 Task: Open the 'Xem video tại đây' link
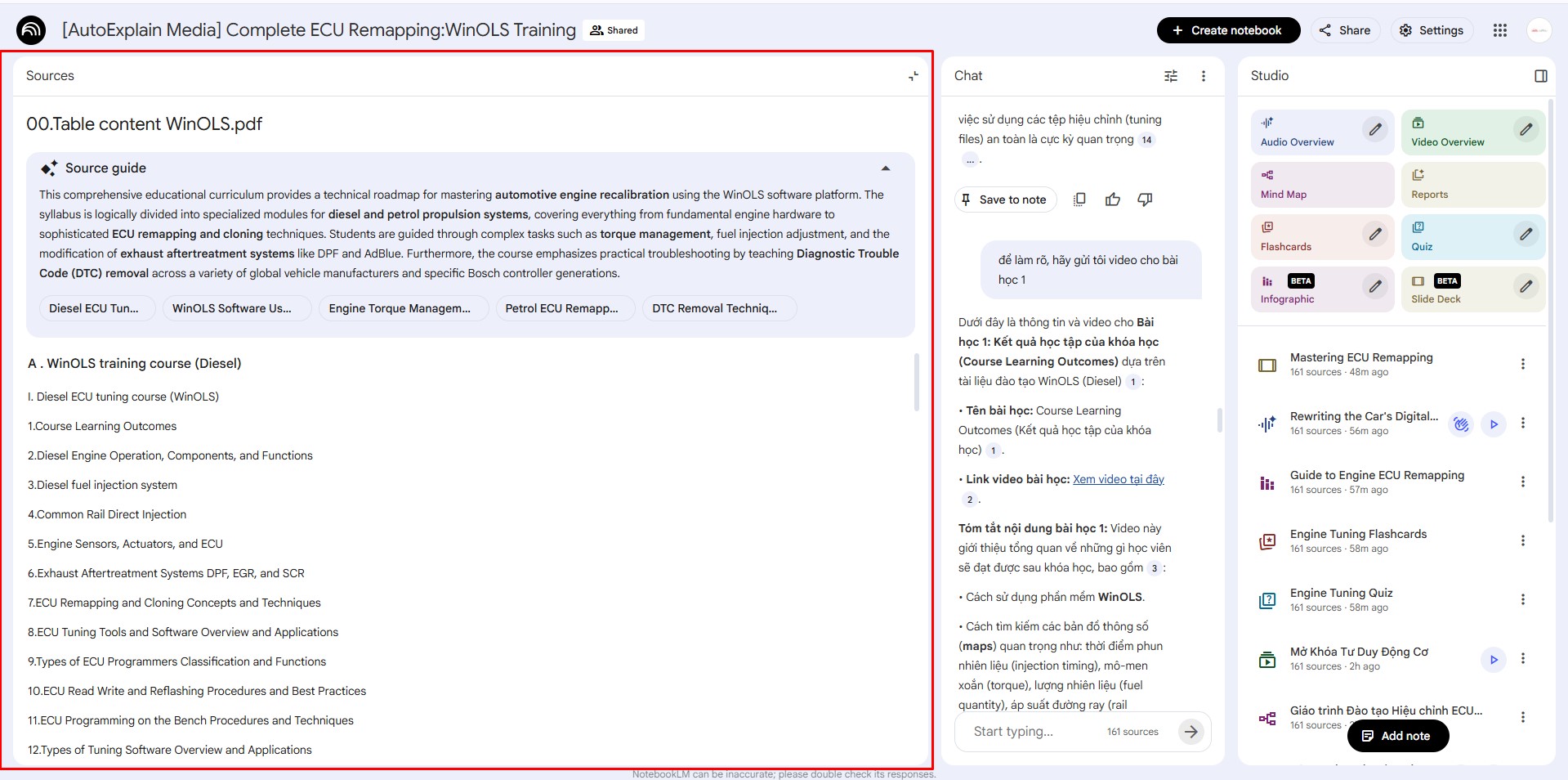[1118, 479]
